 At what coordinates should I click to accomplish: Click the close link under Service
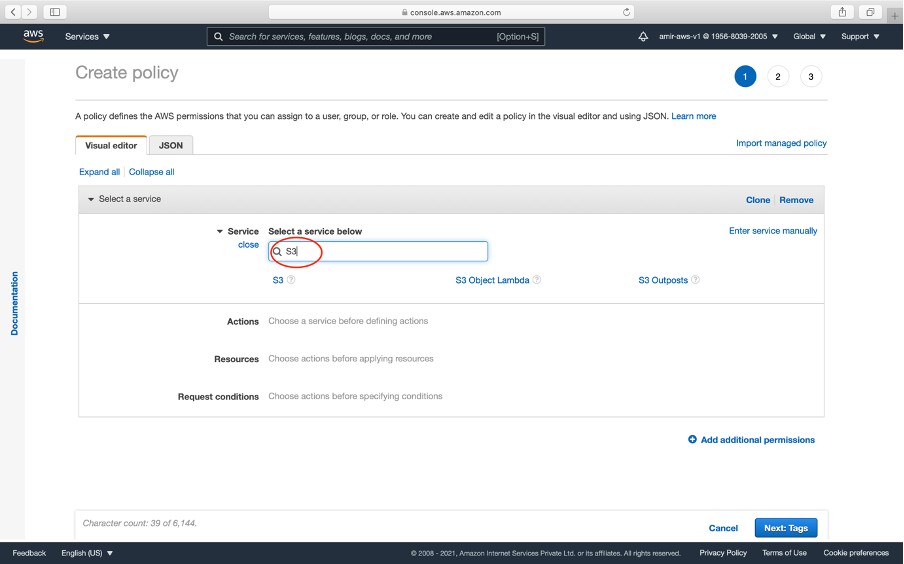(x=248, y=245)
